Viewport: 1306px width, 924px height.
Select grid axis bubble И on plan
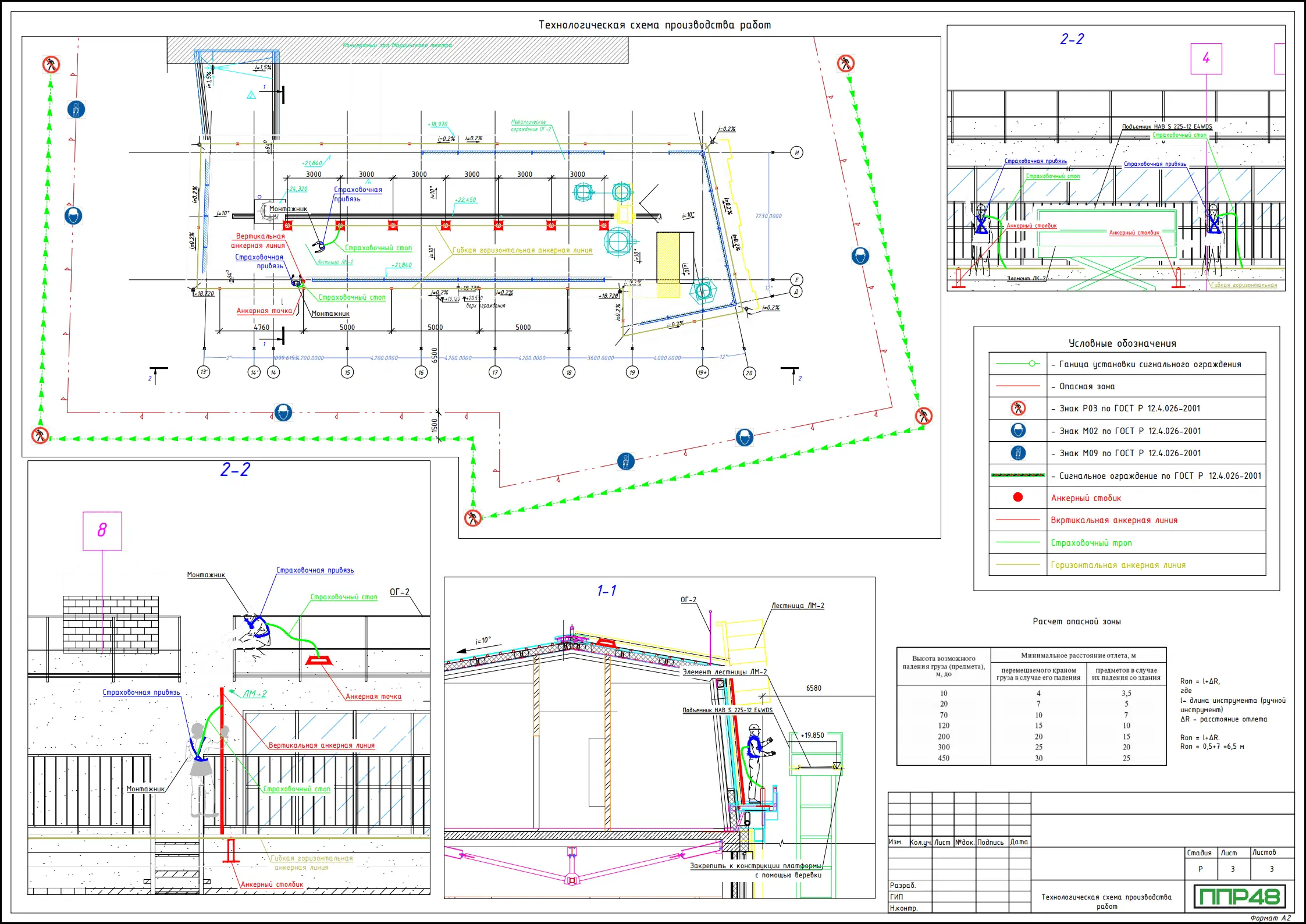pos(796,152)
